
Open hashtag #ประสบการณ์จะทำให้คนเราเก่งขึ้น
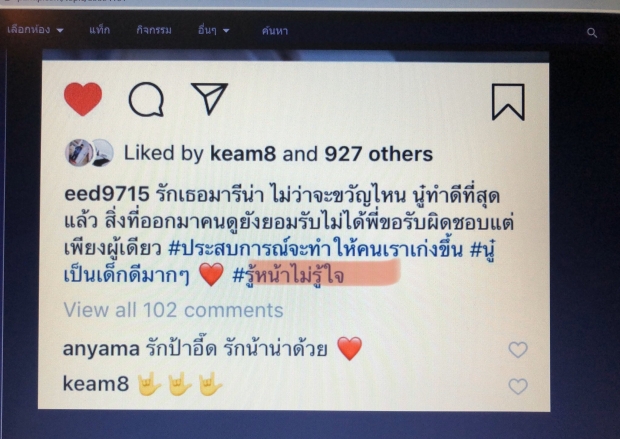pyautogui.click(x=315, y=248)
